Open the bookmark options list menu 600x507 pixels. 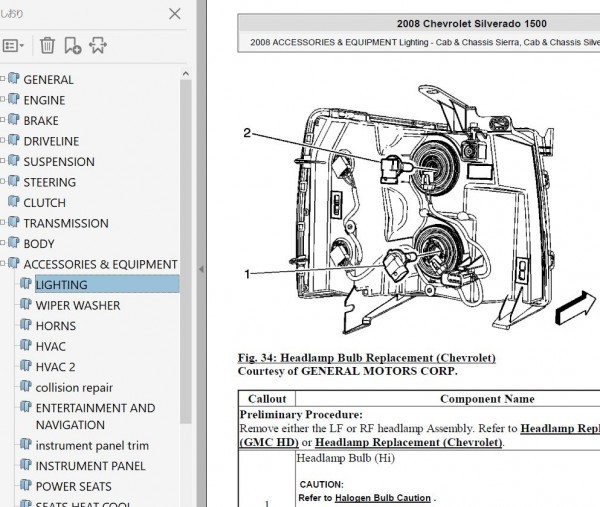click(x=13, y=46)
